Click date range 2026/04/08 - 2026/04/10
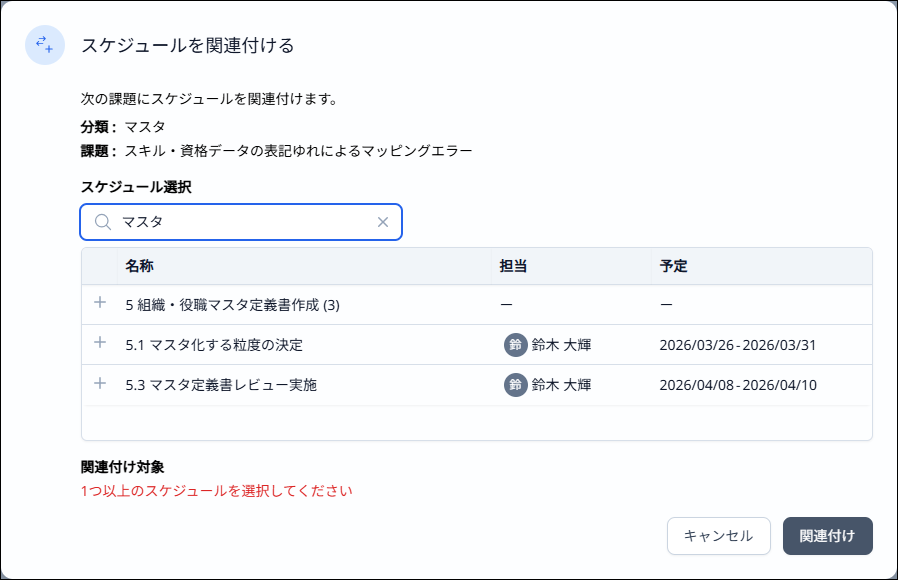The image size is (898, 580). 738,384
